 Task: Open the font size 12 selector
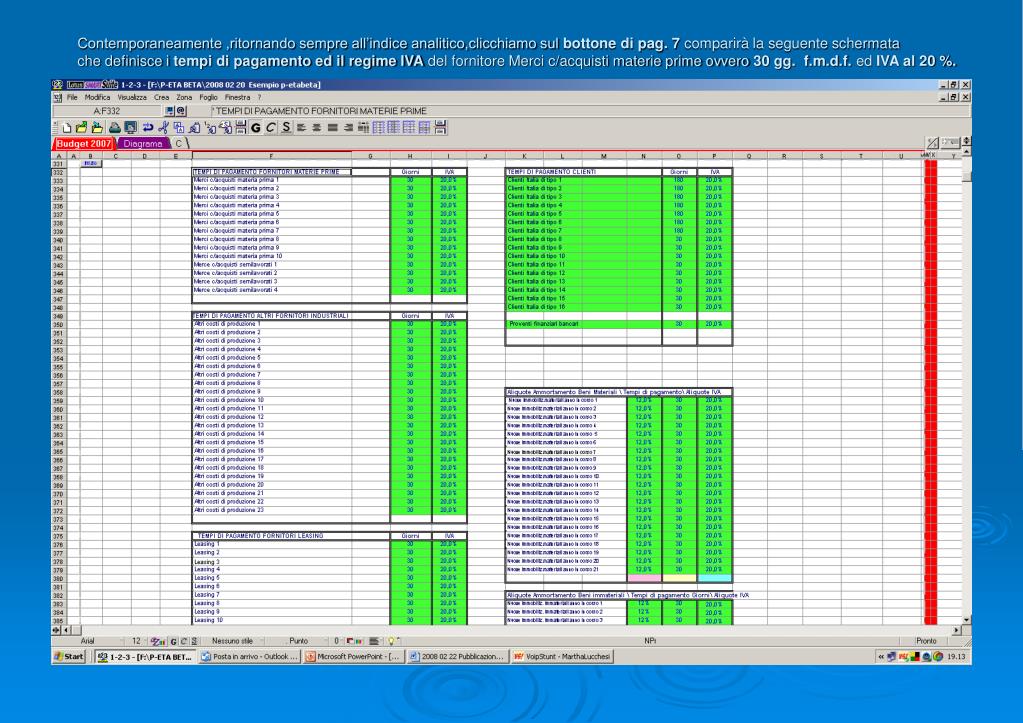pyautogui.click(x=136, y=641)
